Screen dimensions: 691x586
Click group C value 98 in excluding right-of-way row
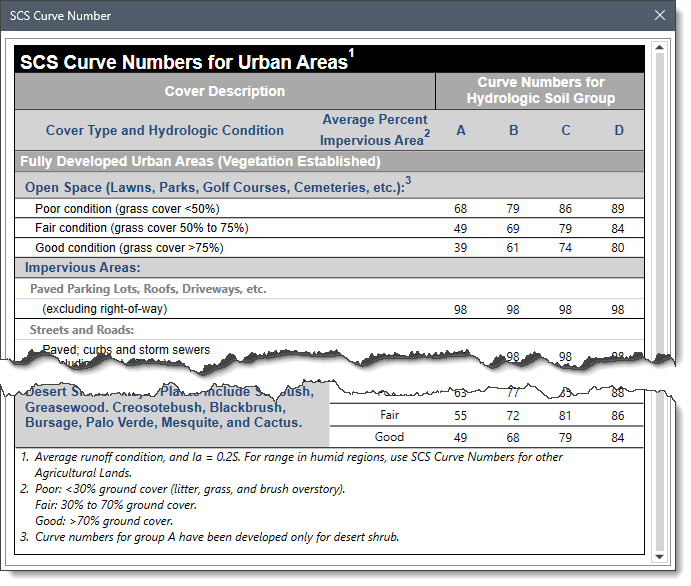[565, 310]
